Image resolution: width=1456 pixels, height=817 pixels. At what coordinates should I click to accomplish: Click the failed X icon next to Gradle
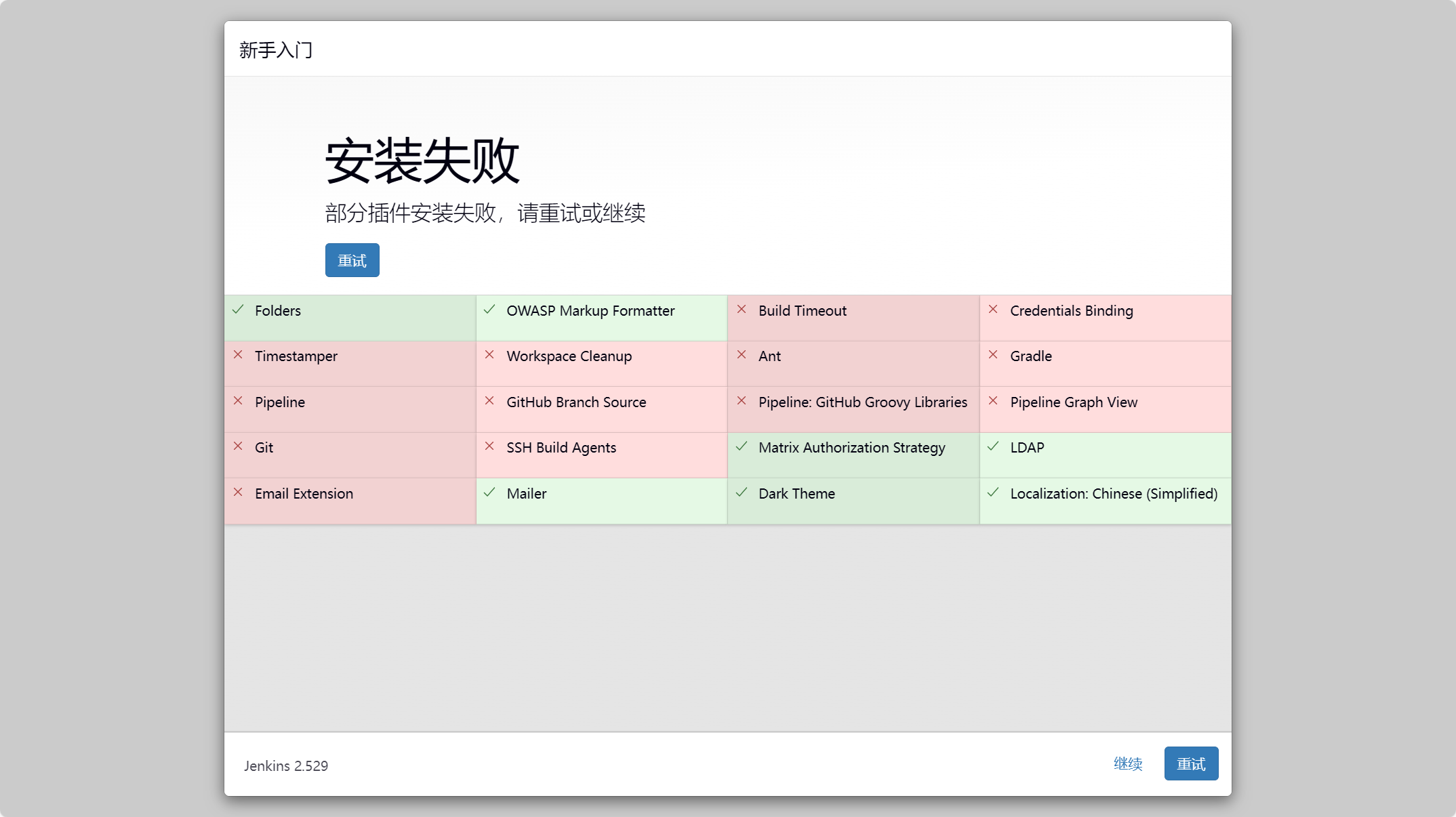[x=993, y=355]
